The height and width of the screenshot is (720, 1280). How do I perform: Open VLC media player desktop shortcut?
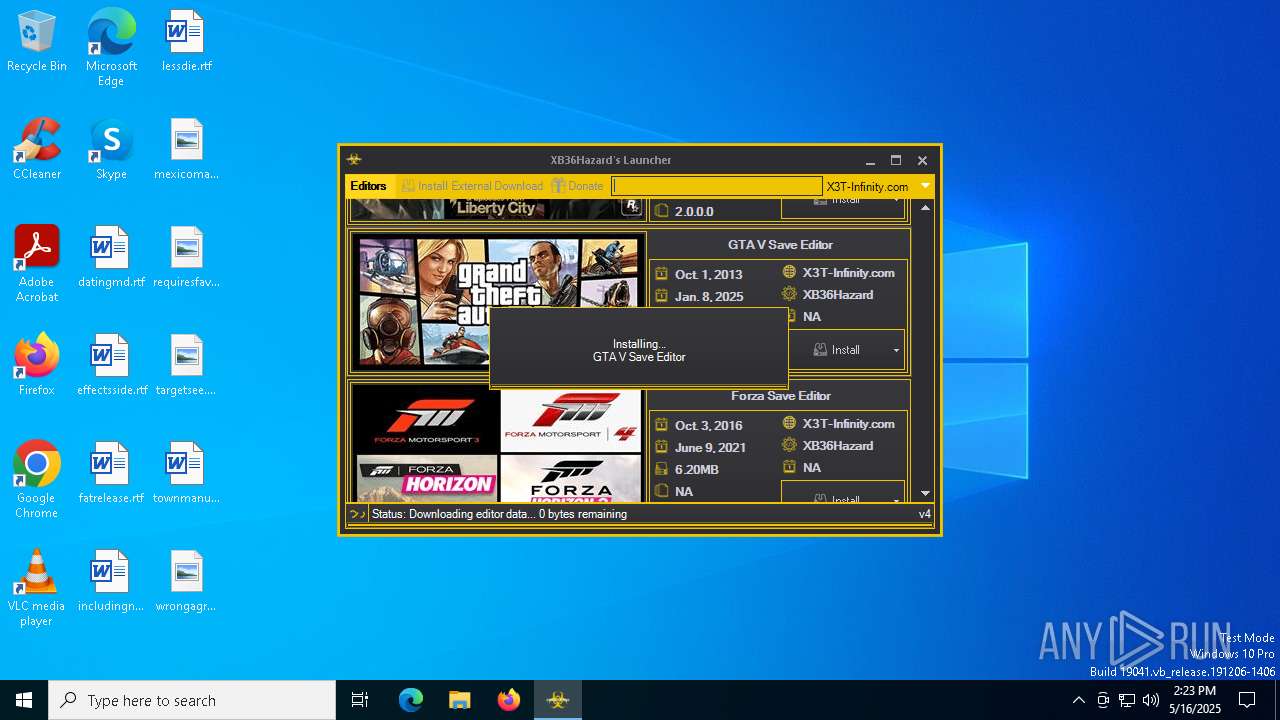[37, 588]
